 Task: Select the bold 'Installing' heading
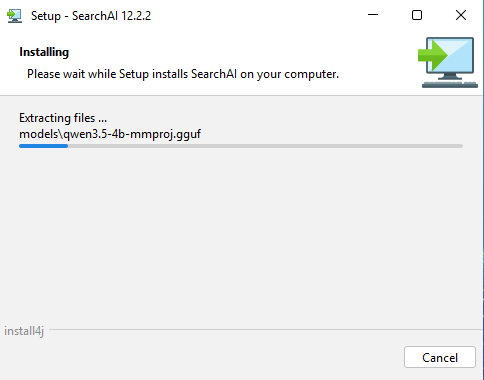click(44, 52)
